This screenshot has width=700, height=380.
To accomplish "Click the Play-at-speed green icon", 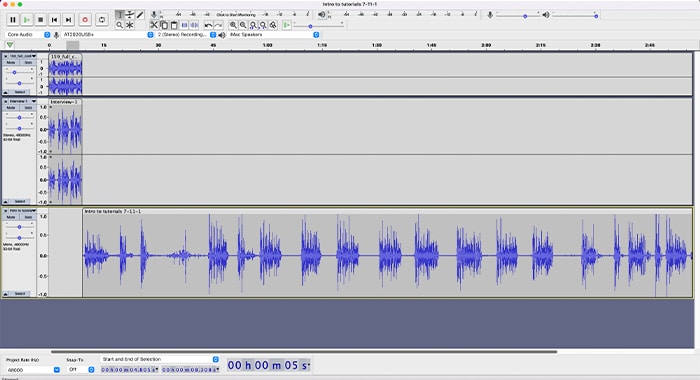I will point(287,25).
